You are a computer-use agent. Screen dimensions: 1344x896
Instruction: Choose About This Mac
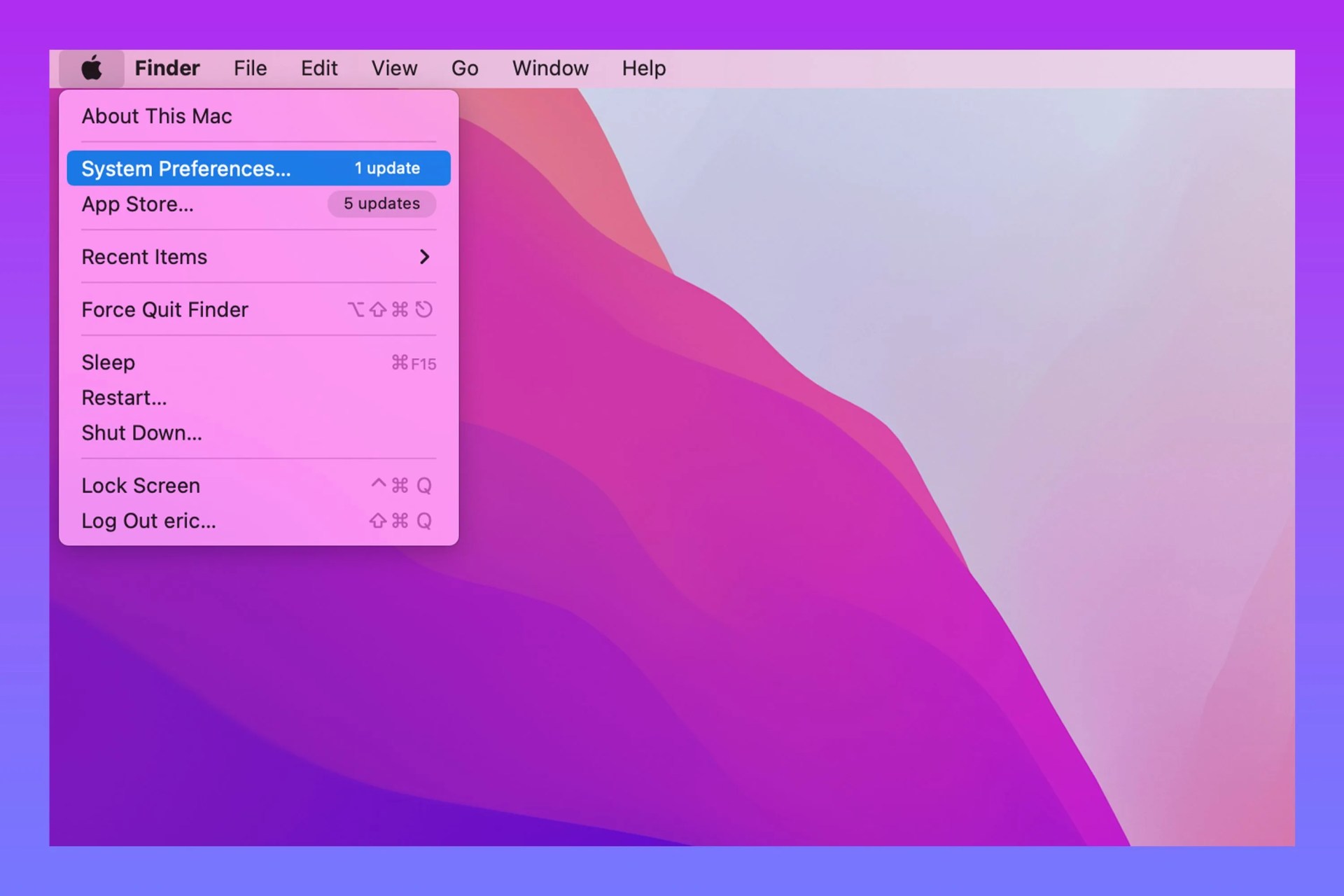[x=258, y=116]
